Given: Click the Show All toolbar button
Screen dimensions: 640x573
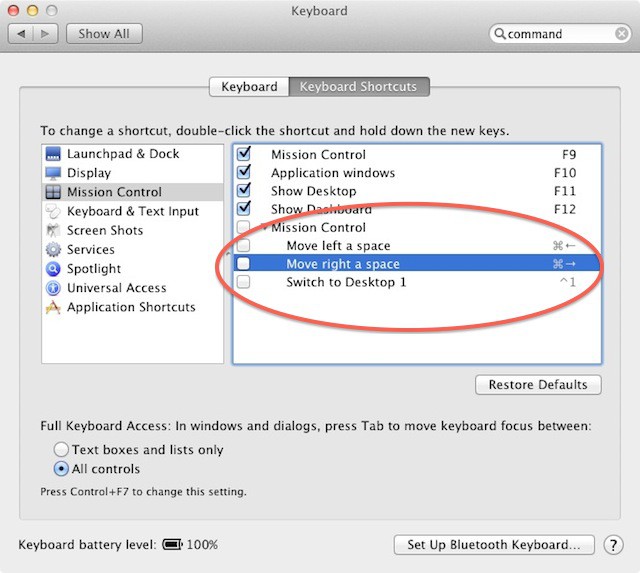Looking at the screenshot, I should pos(104,34).
